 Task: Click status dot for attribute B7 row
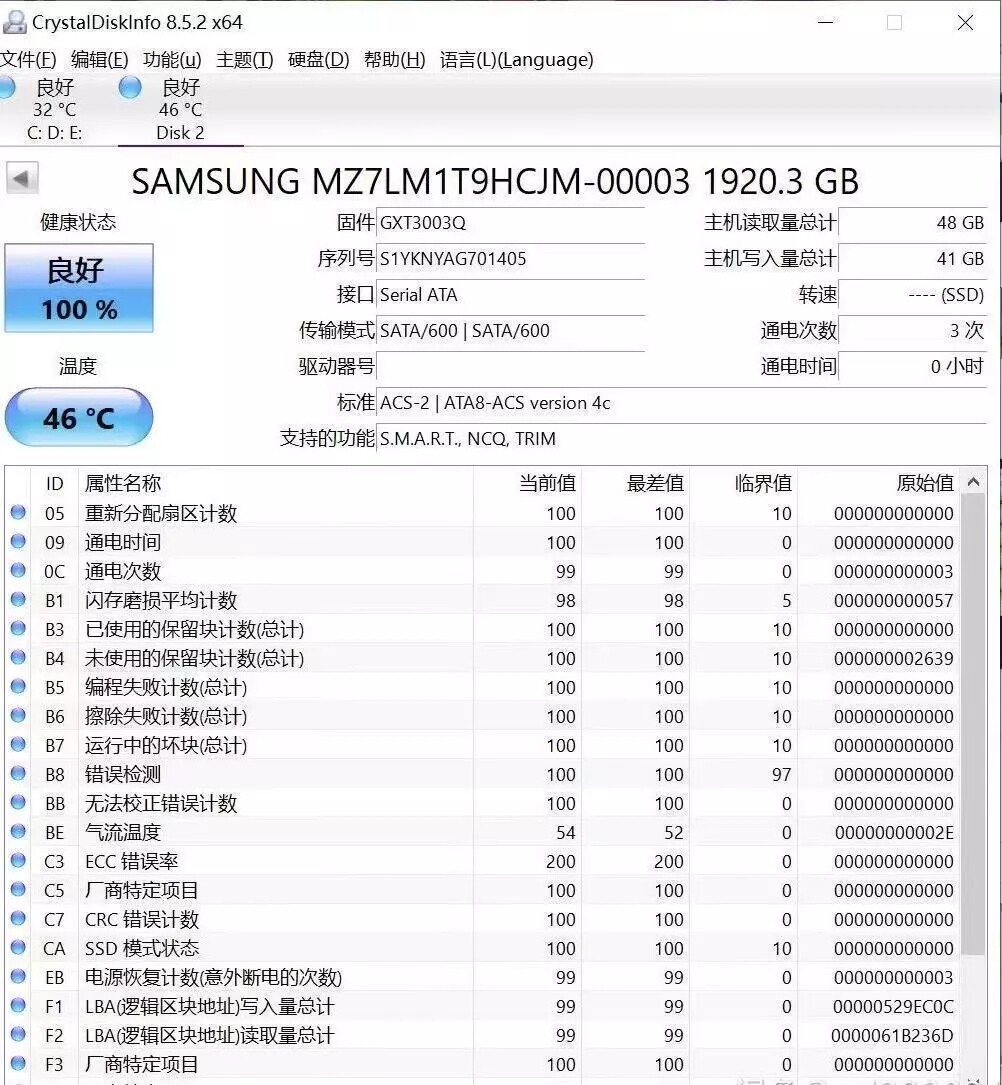click(18, 745)
